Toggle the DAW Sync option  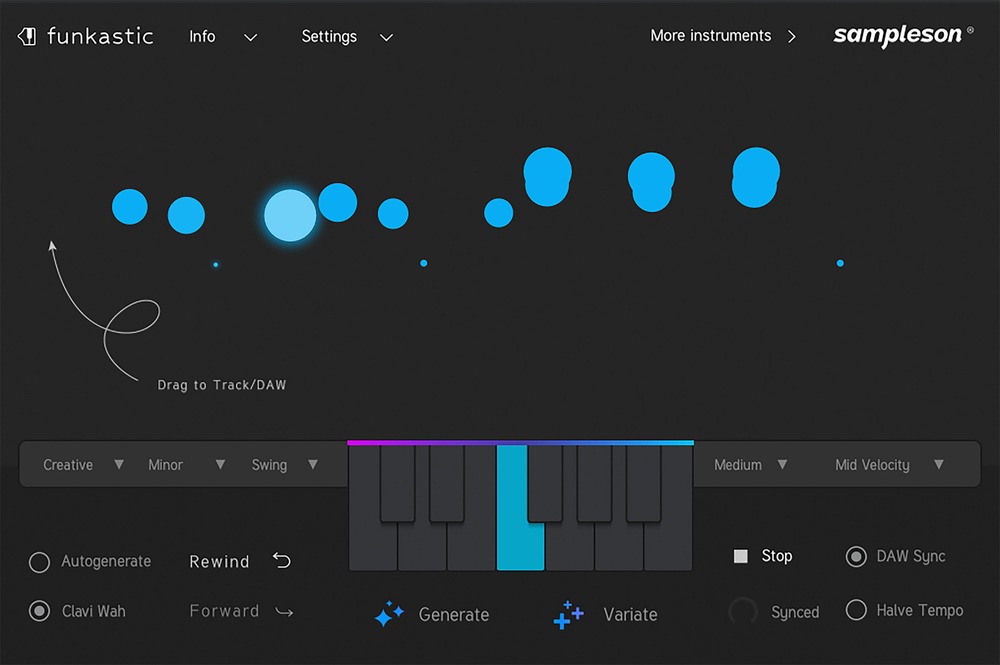[x=856, y=557]
